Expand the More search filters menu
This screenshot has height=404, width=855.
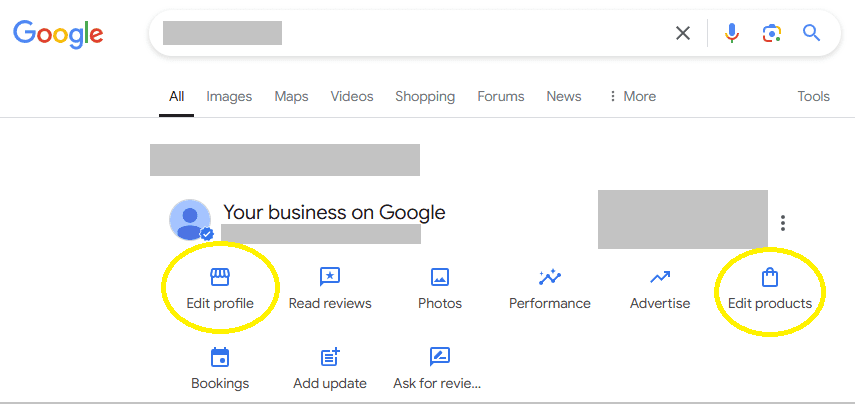click(x=631, y=97)
